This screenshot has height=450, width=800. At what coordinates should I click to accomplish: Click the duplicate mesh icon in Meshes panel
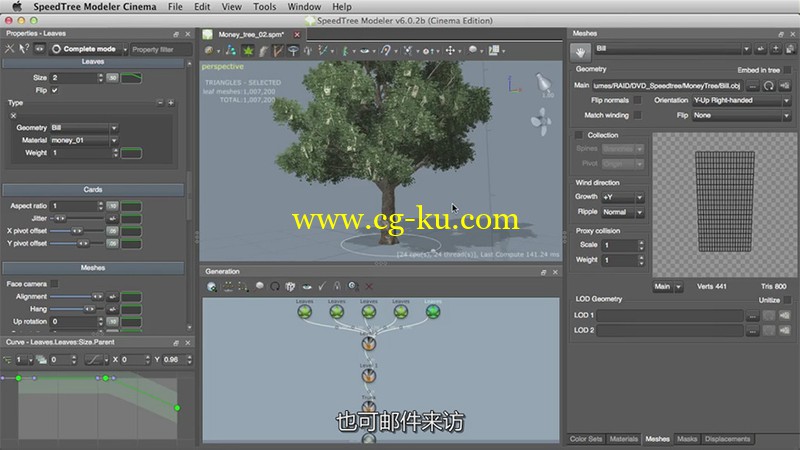click(x=790, y=49)
